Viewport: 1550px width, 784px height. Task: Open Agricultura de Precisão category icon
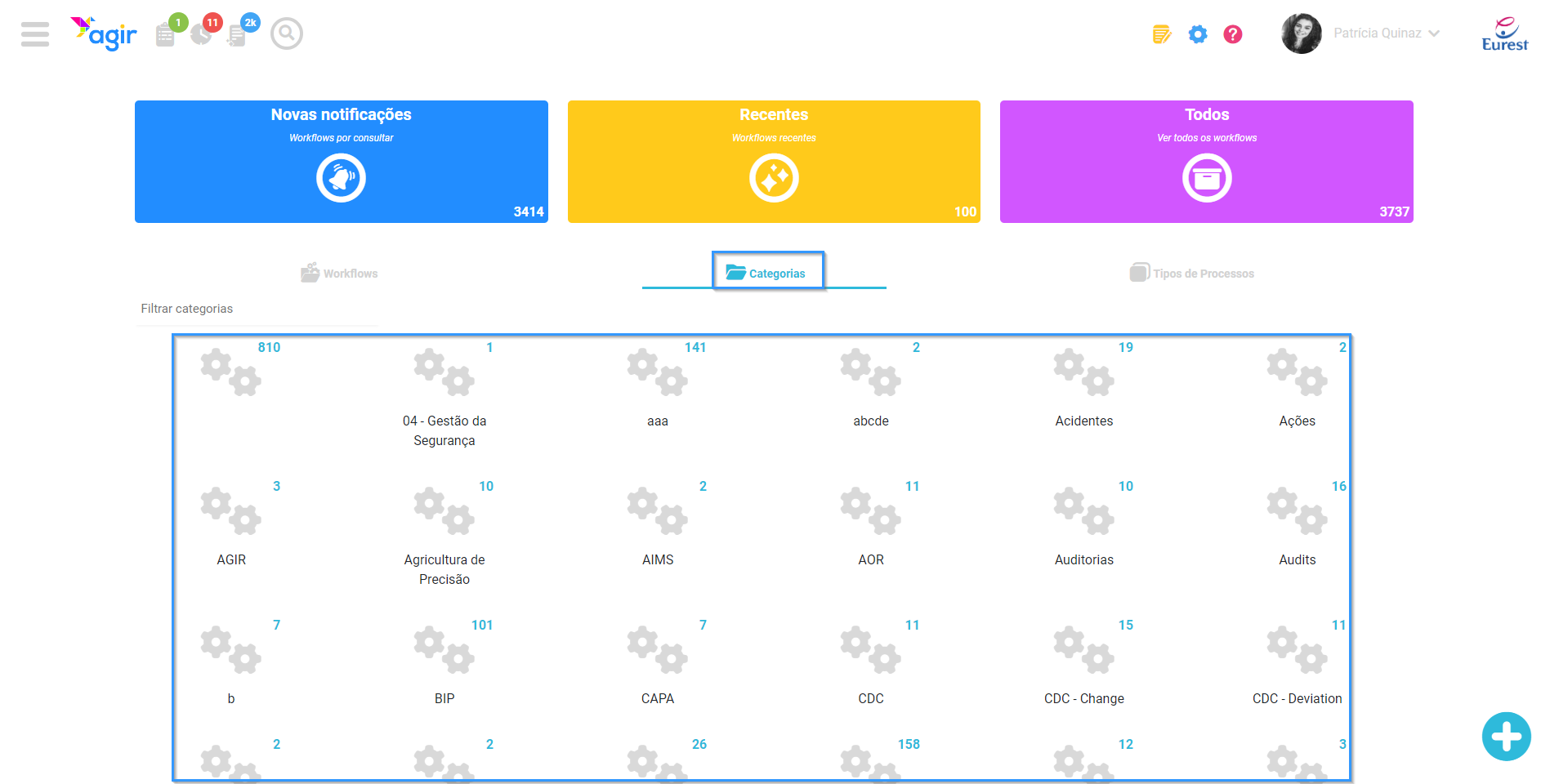[x=444, y=511]
